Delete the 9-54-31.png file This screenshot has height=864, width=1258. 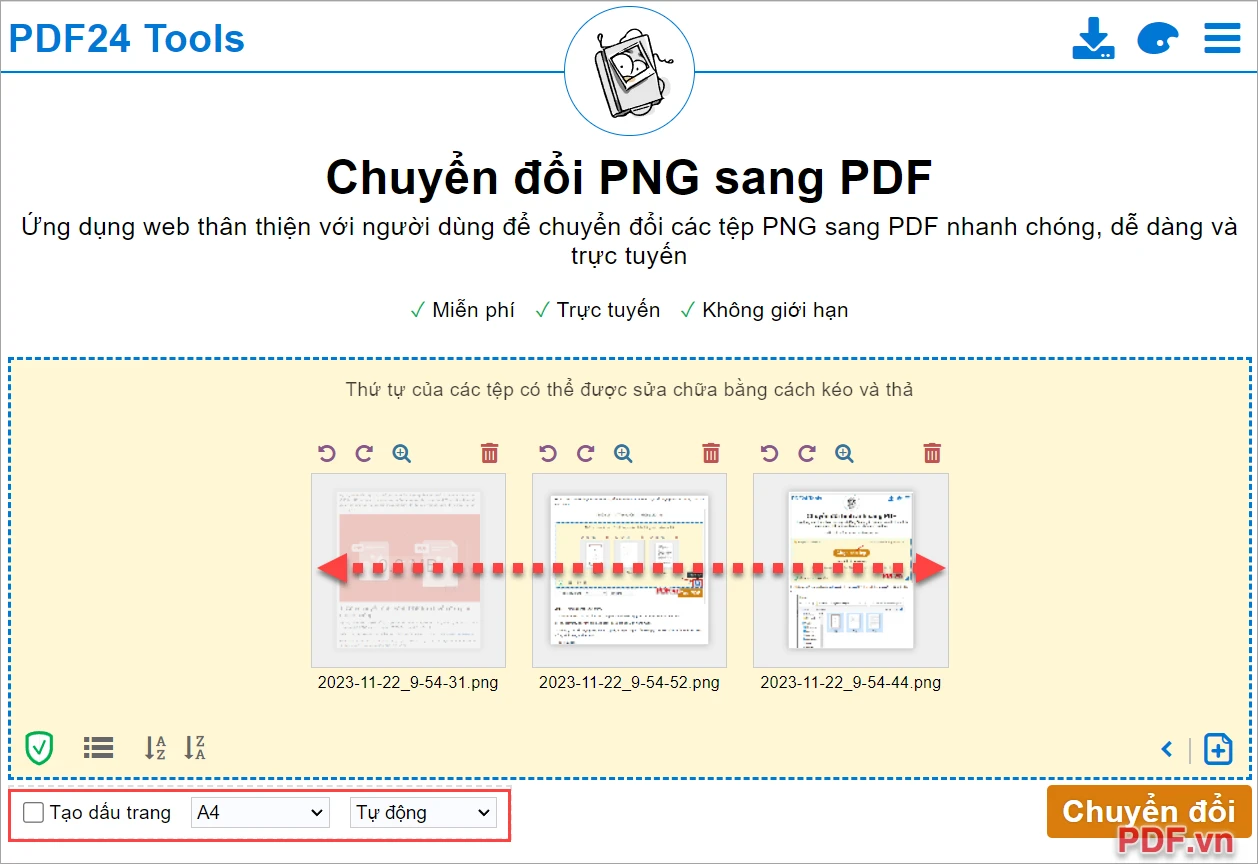pos(490,454)
